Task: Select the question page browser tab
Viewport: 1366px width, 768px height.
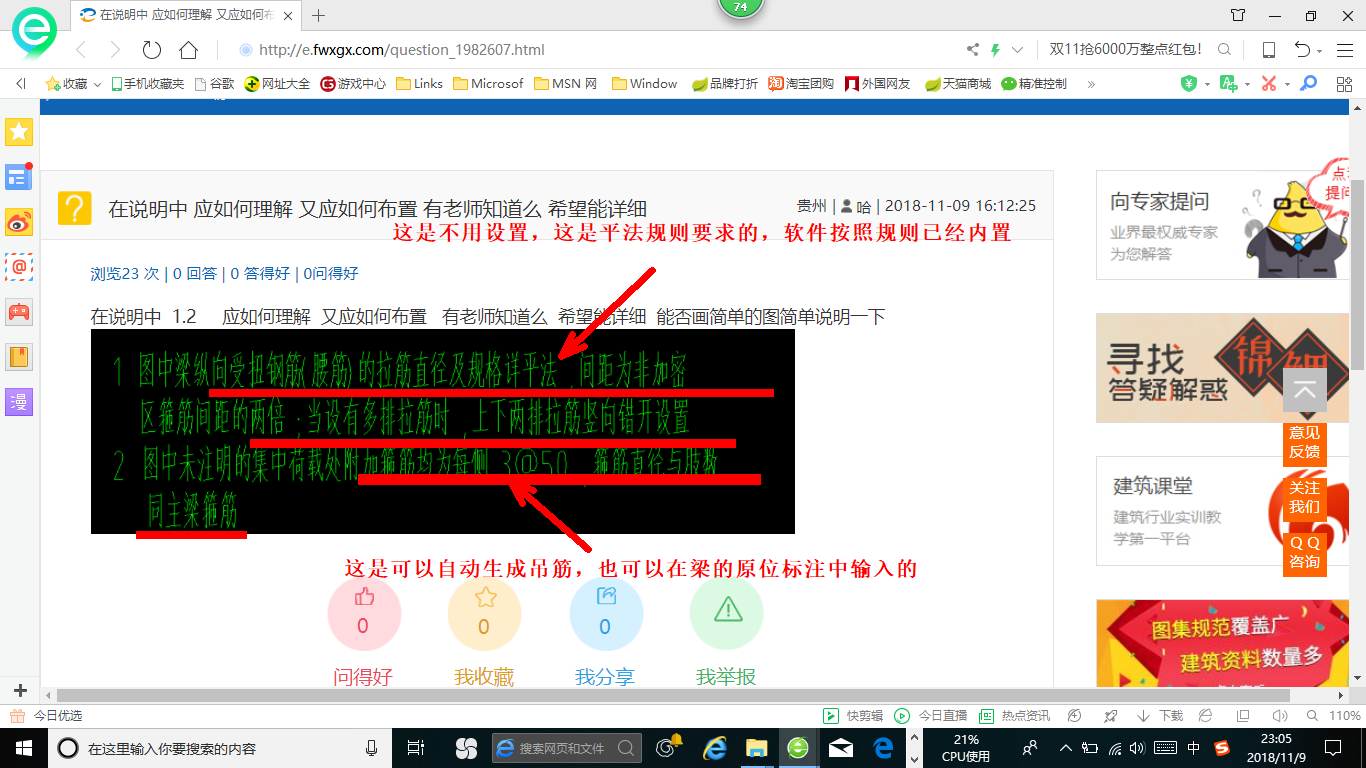Action: coord(187,15)
